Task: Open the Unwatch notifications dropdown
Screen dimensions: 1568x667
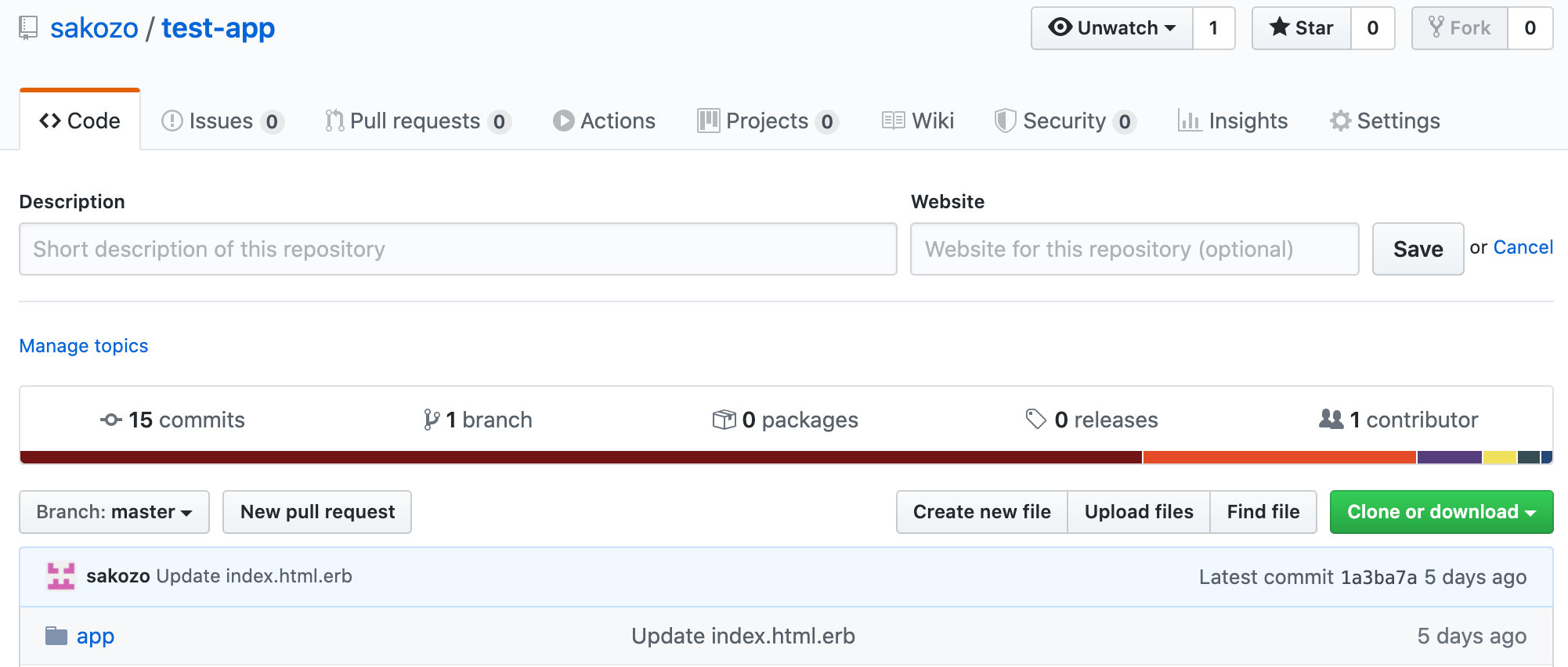Action: click(x=1112, y=28)
